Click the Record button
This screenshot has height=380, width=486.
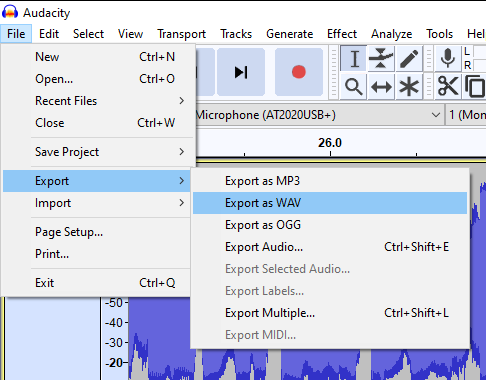click(x=299, y=72)
